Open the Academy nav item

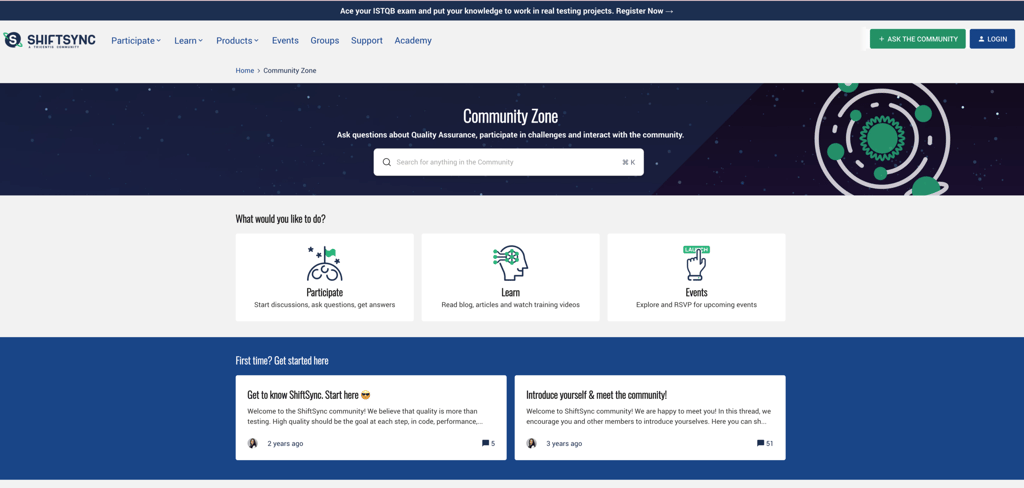point(413,41)
